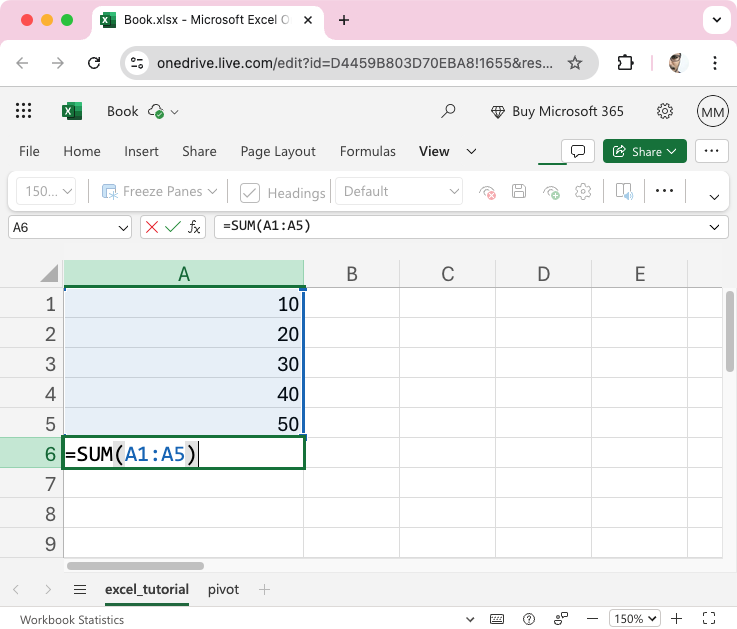Image resolution: width=737 pixels, height=629 pixels.
Task: Open sheet view options gear icon
Action: point(583,191)
